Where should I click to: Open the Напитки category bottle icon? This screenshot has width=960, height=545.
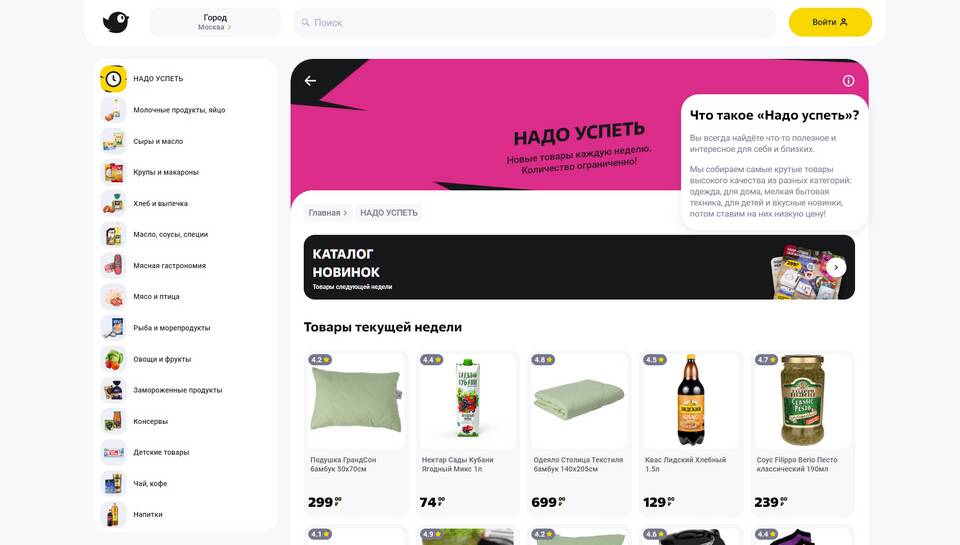click(x=113, y=514)
